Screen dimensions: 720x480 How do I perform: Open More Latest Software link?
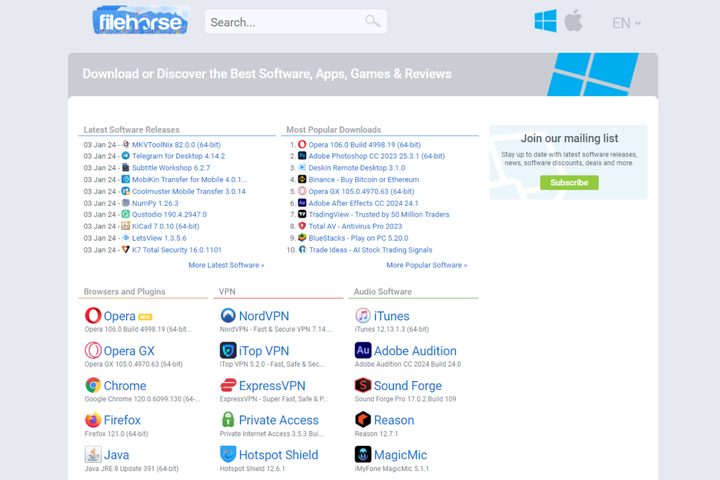tap(226, 265)
